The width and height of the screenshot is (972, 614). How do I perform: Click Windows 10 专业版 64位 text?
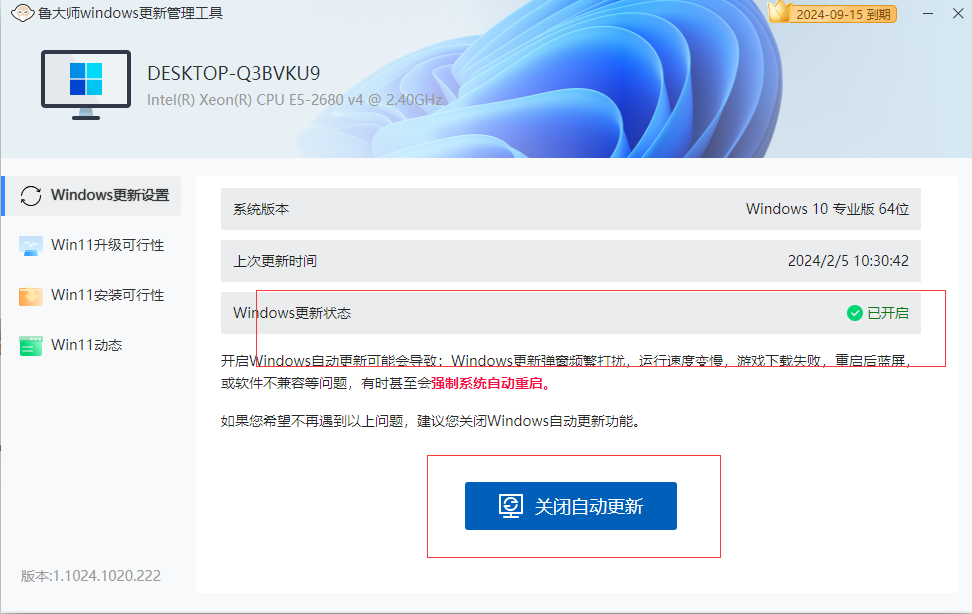click(x=832, y=208)
